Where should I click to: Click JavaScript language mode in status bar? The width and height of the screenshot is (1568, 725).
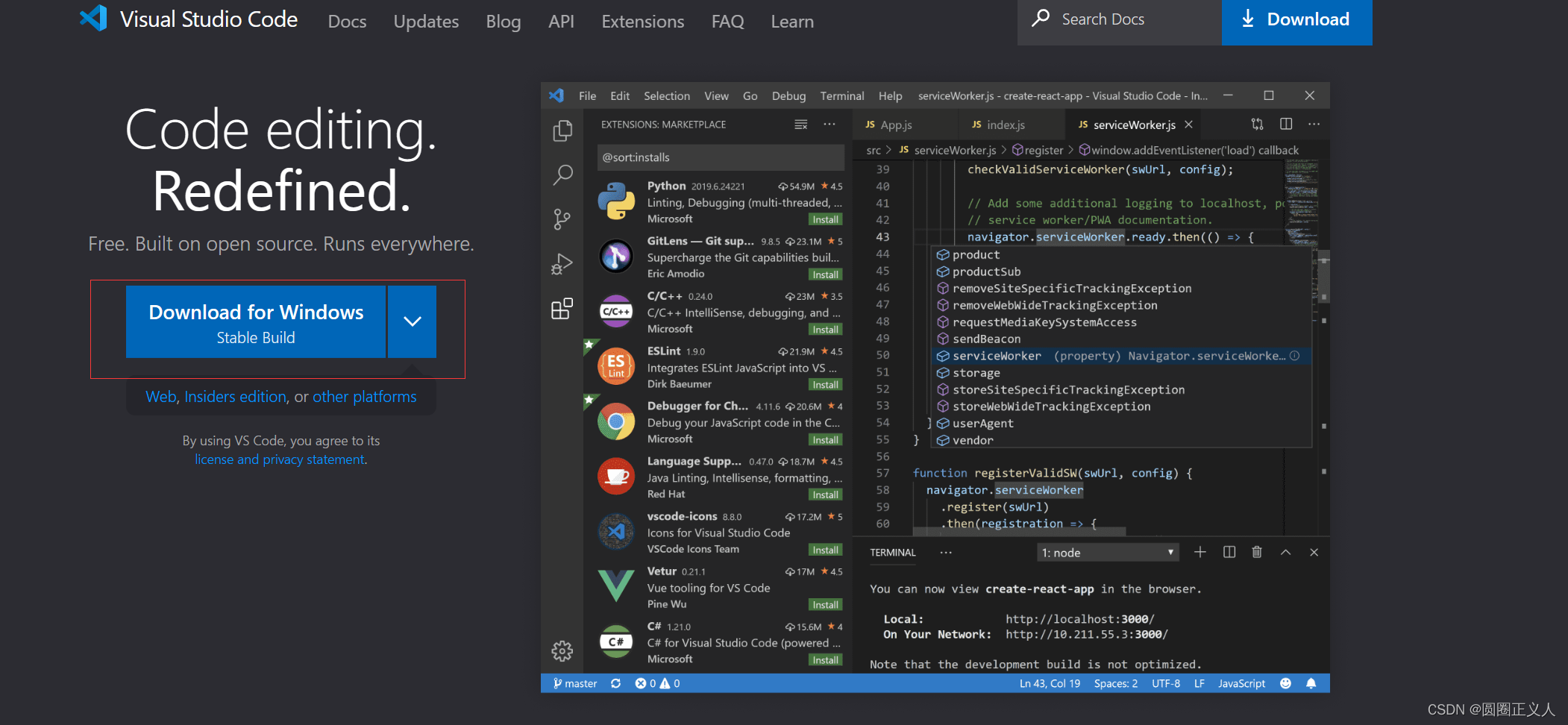(1241, 683)
